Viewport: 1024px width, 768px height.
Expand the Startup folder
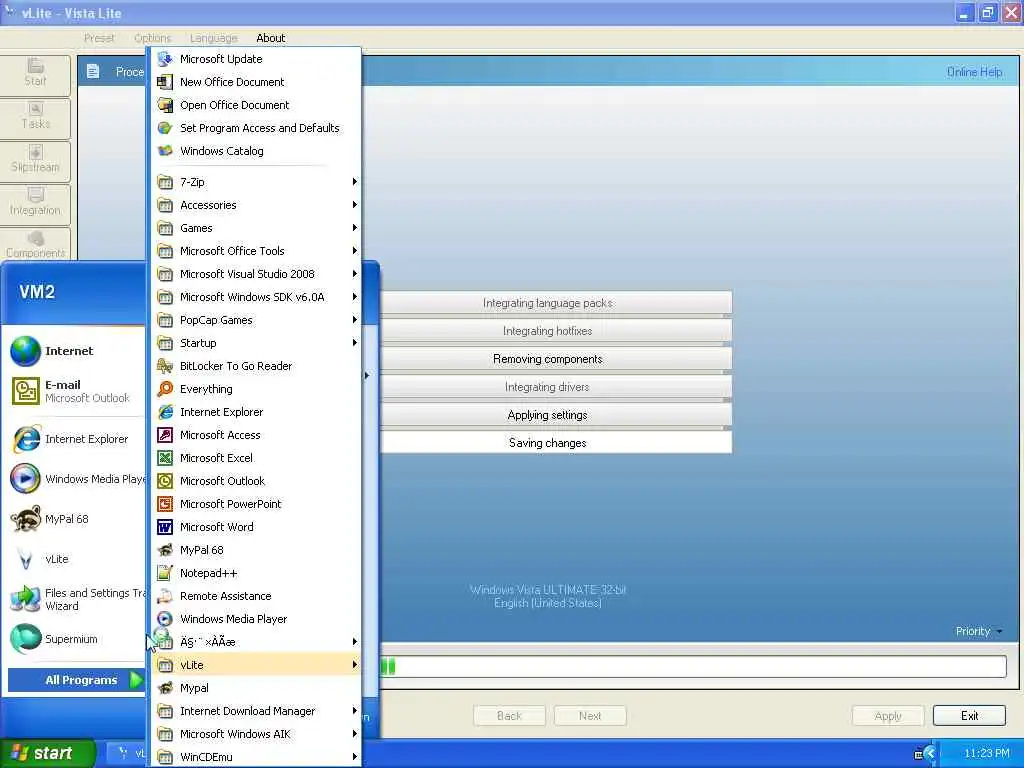click(x=255, y=343)
